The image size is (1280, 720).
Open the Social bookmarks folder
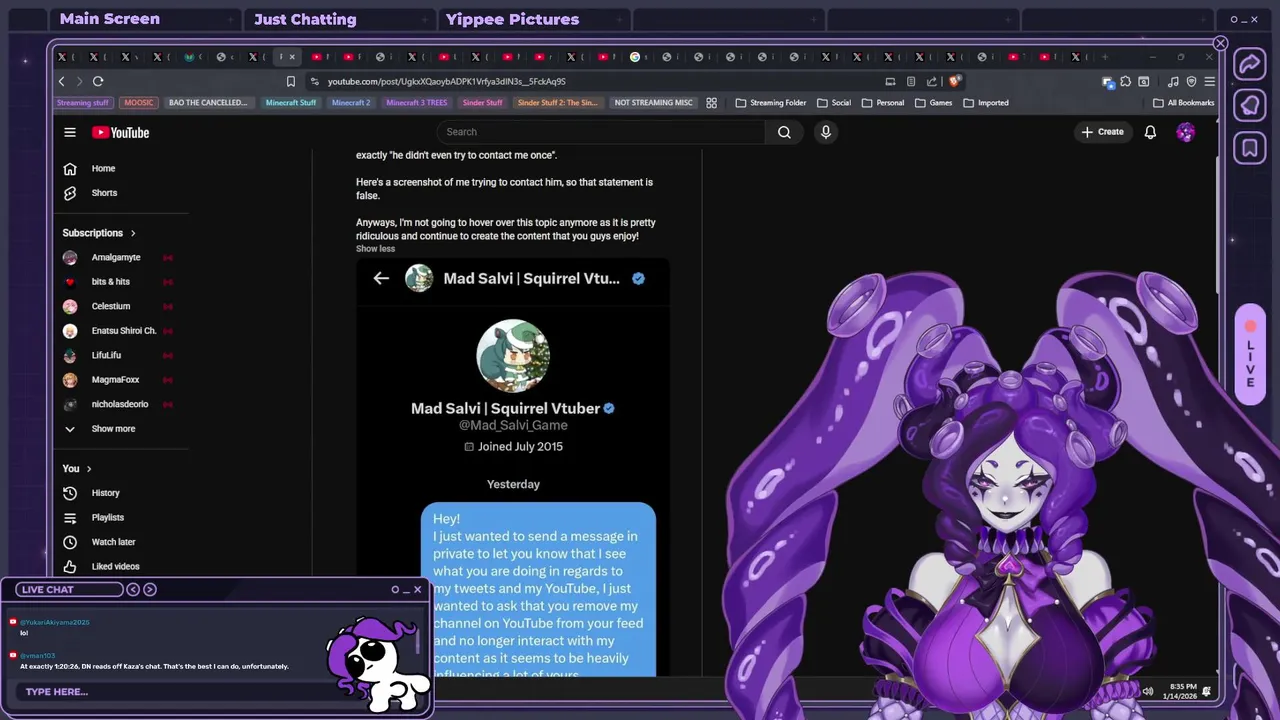[834, 103]
